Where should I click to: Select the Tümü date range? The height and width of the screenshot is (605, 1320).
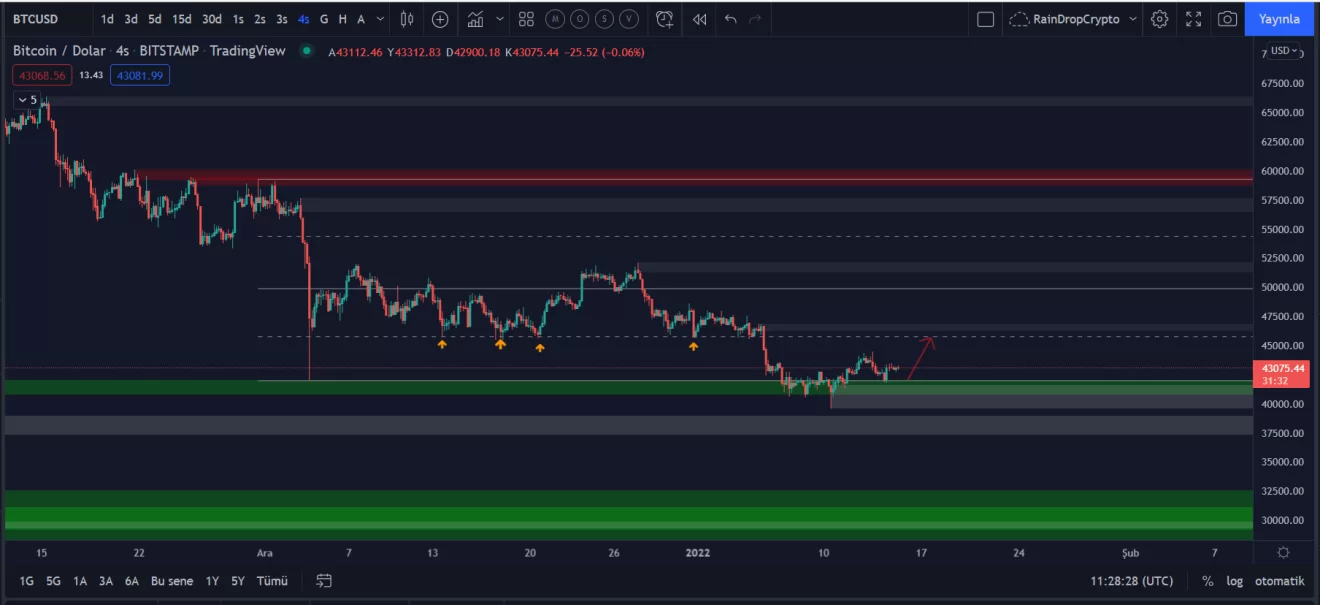[x=272, y=581]
